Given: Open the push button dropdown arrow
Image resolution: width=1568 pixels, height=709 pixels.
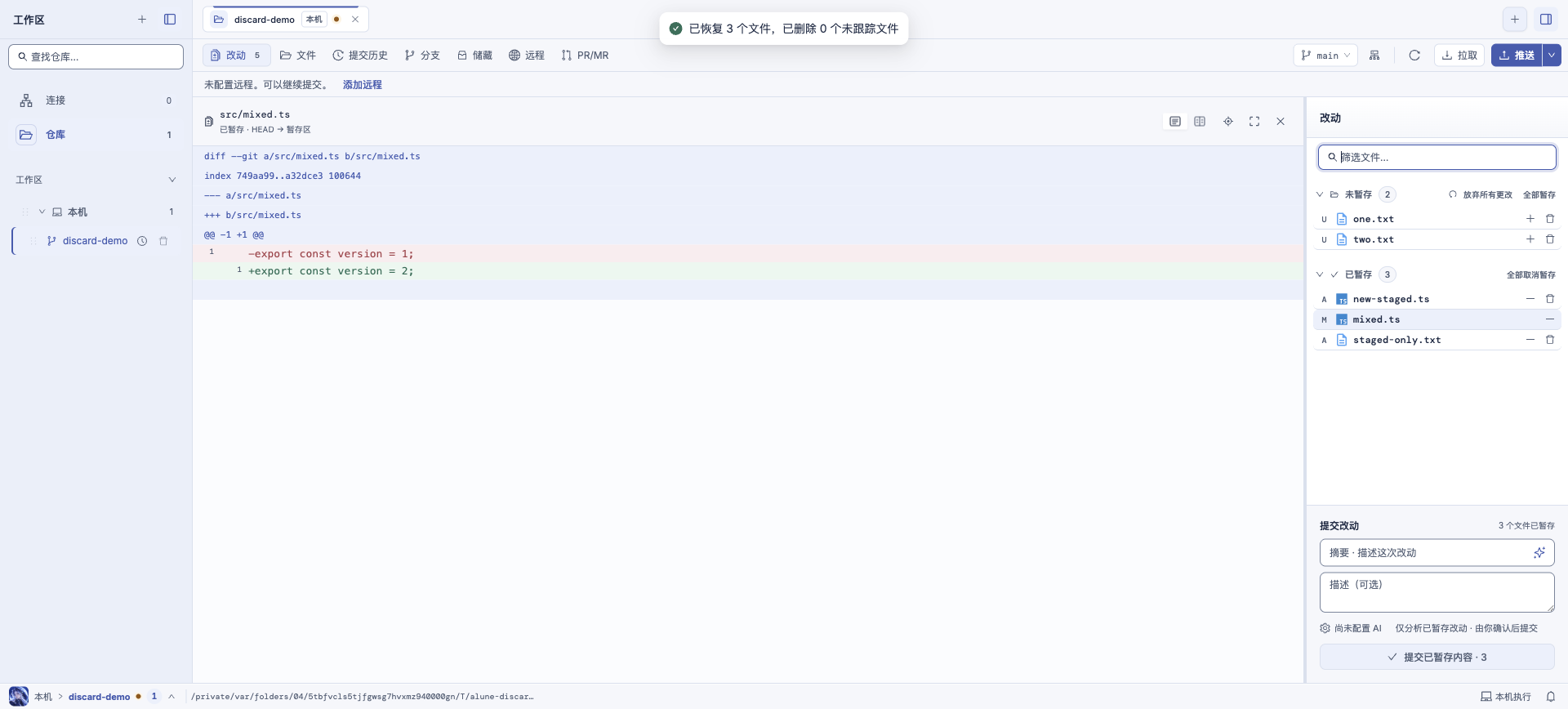Looking at the screenshot, I should [x=1552, y=56].
